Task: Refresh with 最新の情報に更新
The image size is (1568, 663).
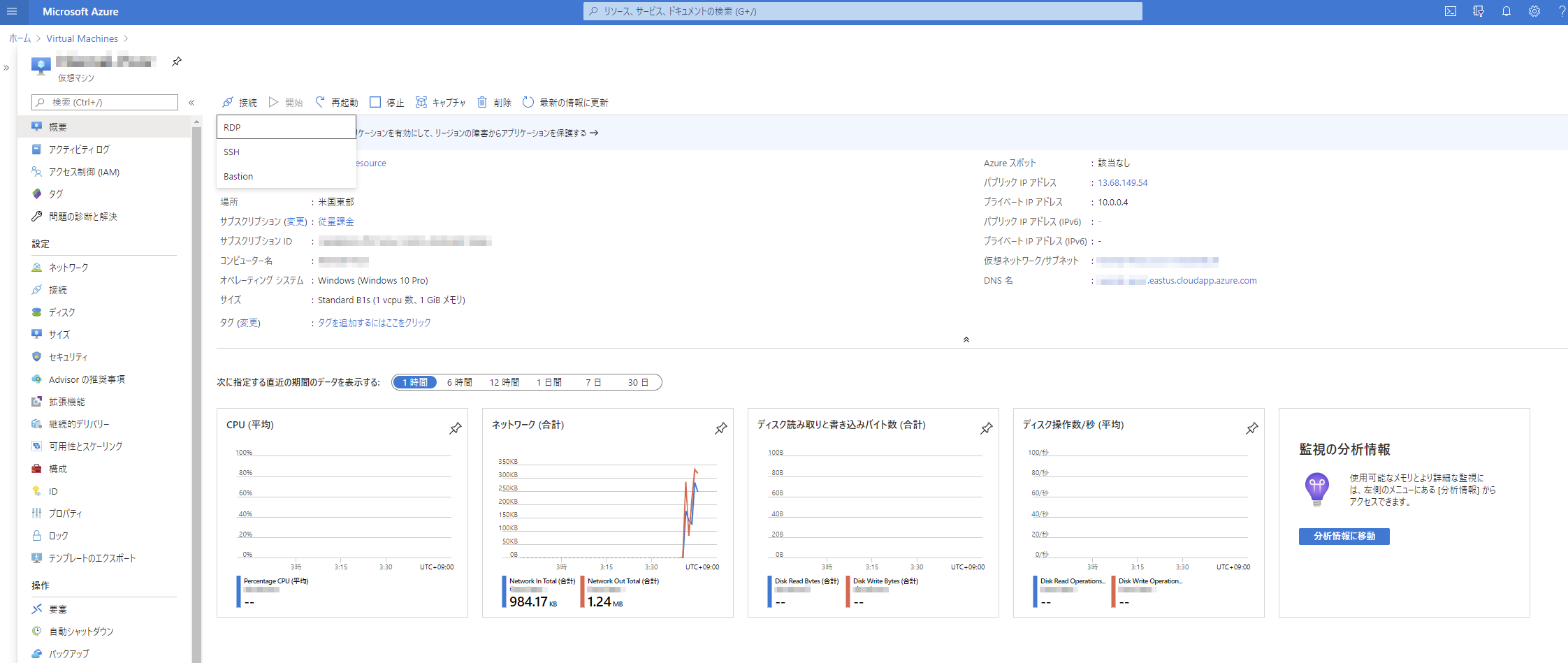Action: pyautogui.click(x=565, y=103)
